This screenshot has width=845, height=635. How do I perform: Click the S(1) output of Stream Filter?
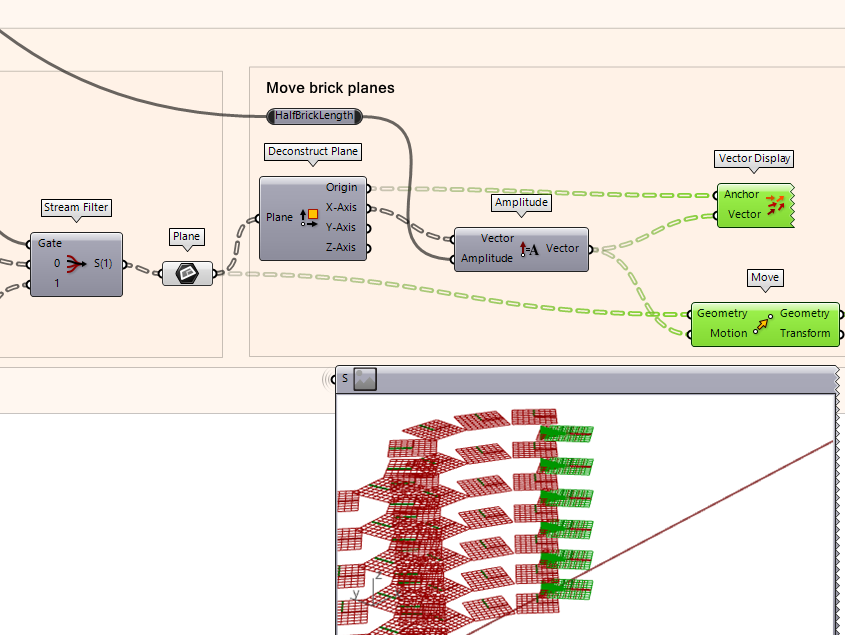pos(103,264)
